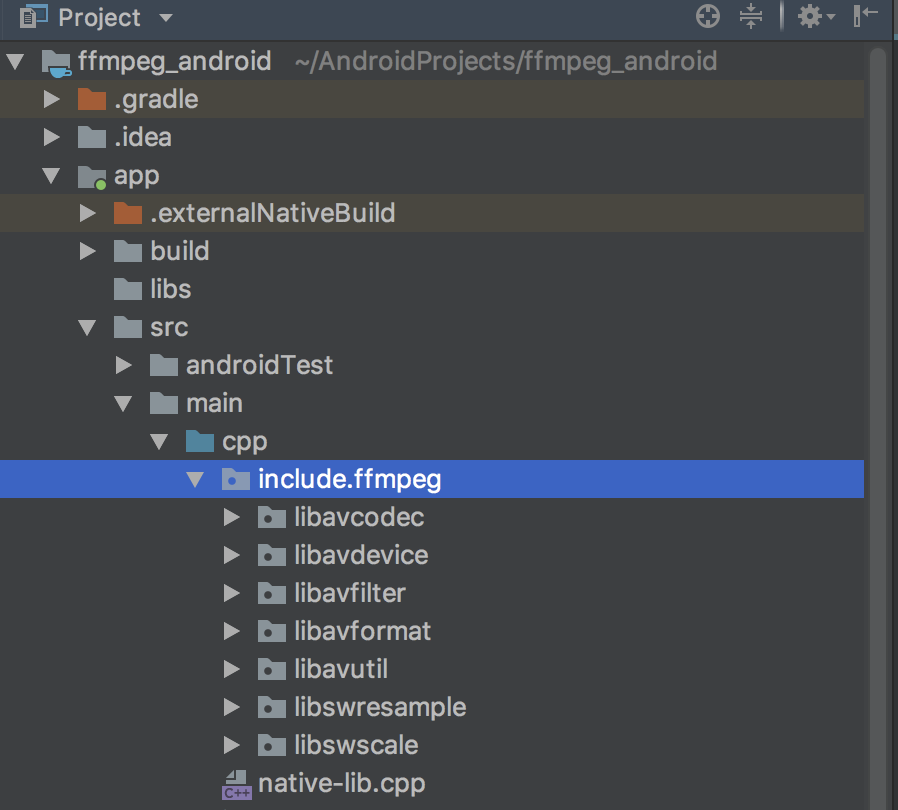This screenshot has width=898, height=810.
Task: Expand the androidTest folder
Action: [x=124, y=366]
